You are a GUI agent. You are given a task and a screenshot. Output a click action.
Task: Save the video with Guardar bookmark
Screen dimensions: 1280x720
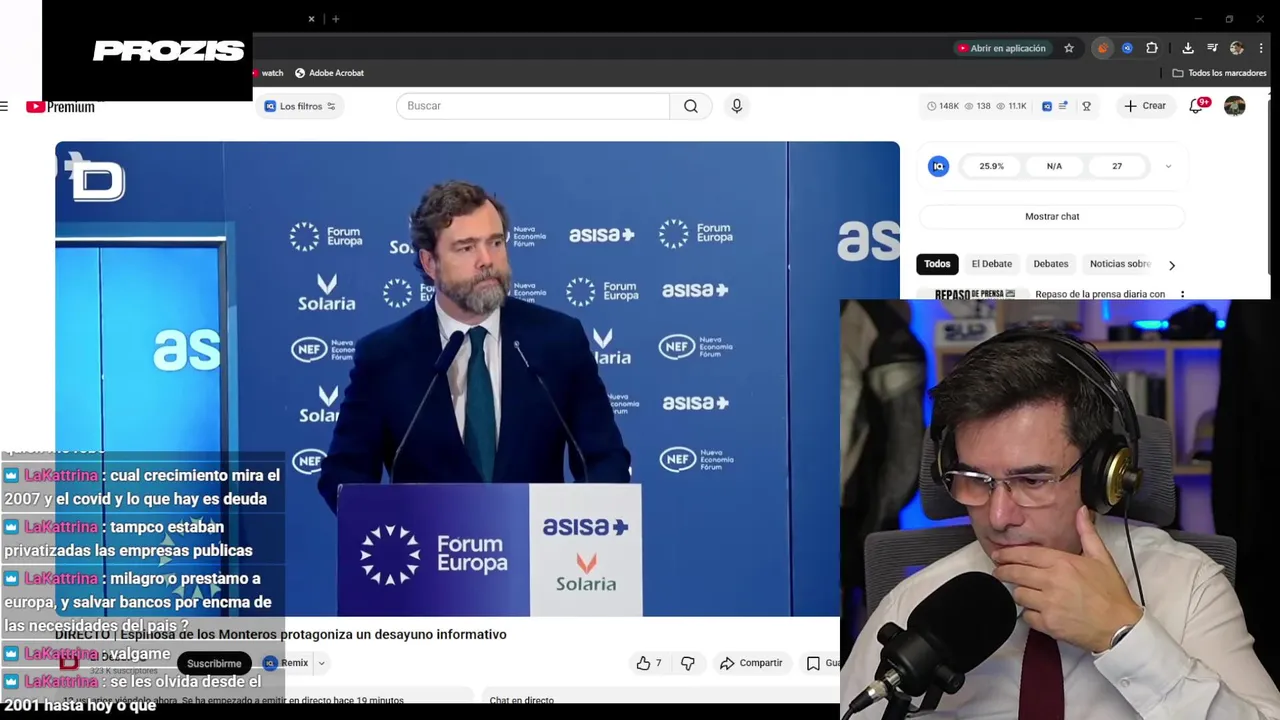point(822,663)
